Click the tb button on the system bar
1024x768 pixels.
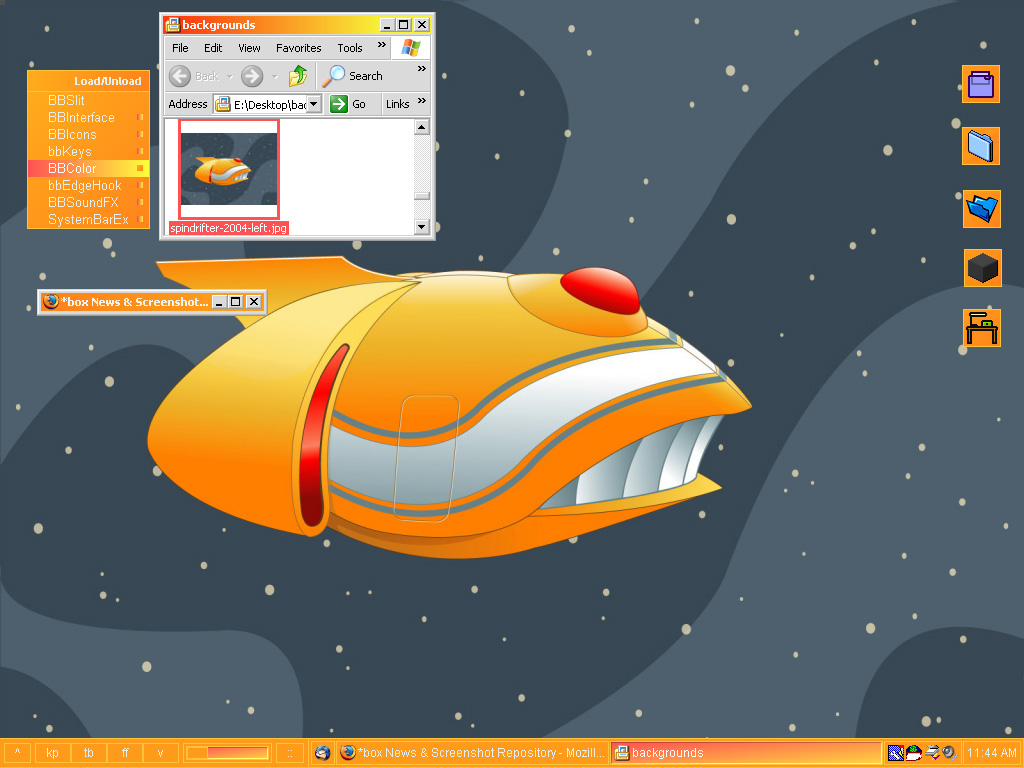click(x=88, y=753)
